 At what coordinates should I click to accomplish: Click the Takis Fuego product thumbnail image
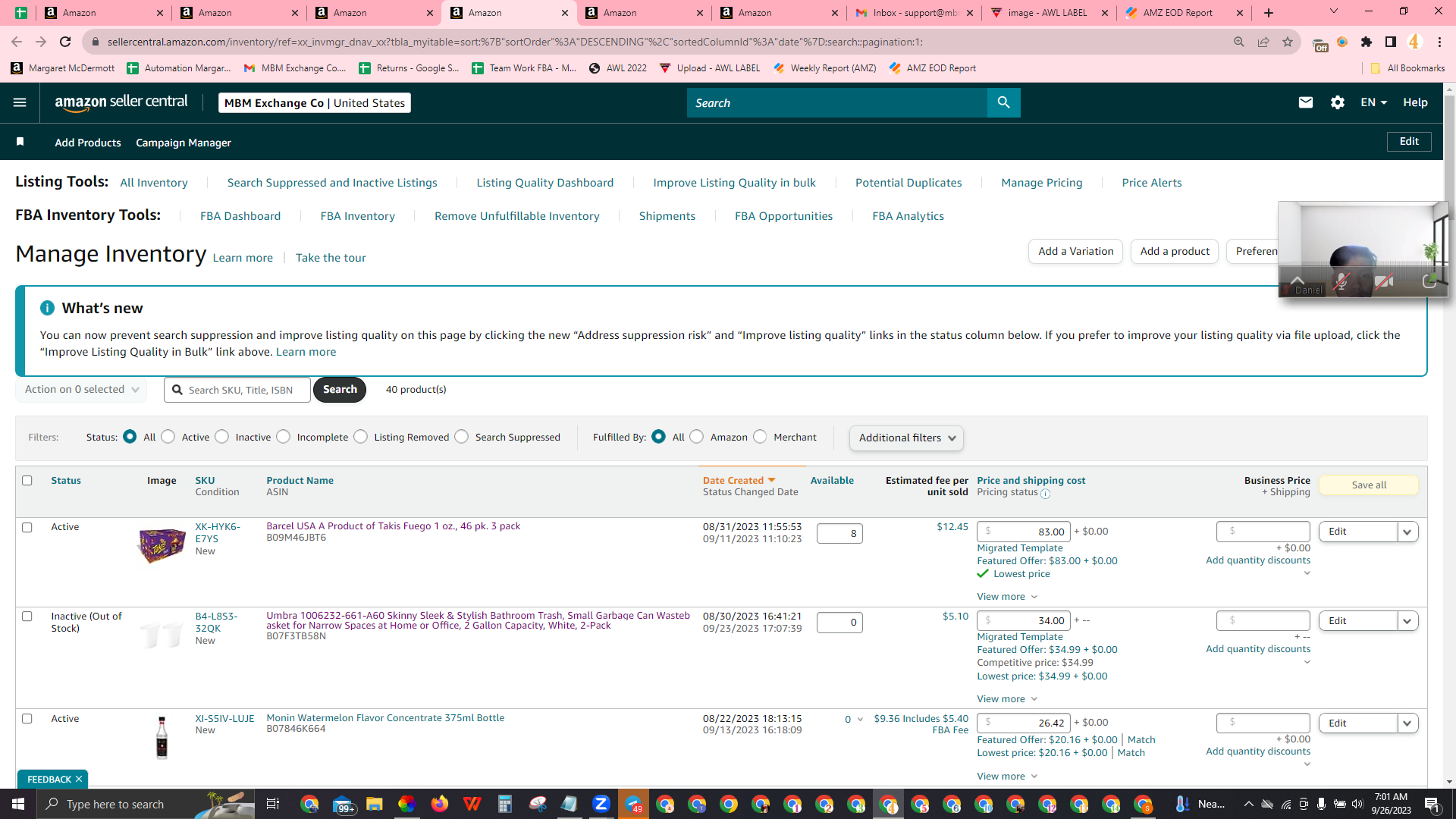tap(162, 545)
